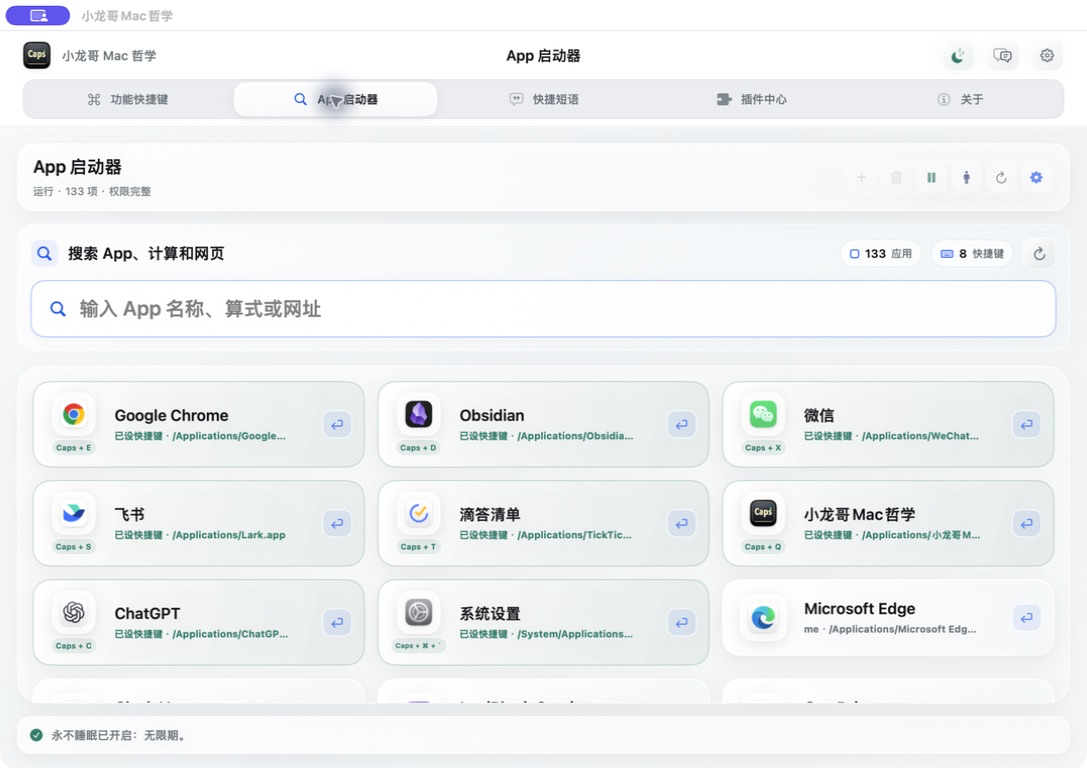Click the Microsoft Edge app icon
The image size is (1087, 768).
763,618
